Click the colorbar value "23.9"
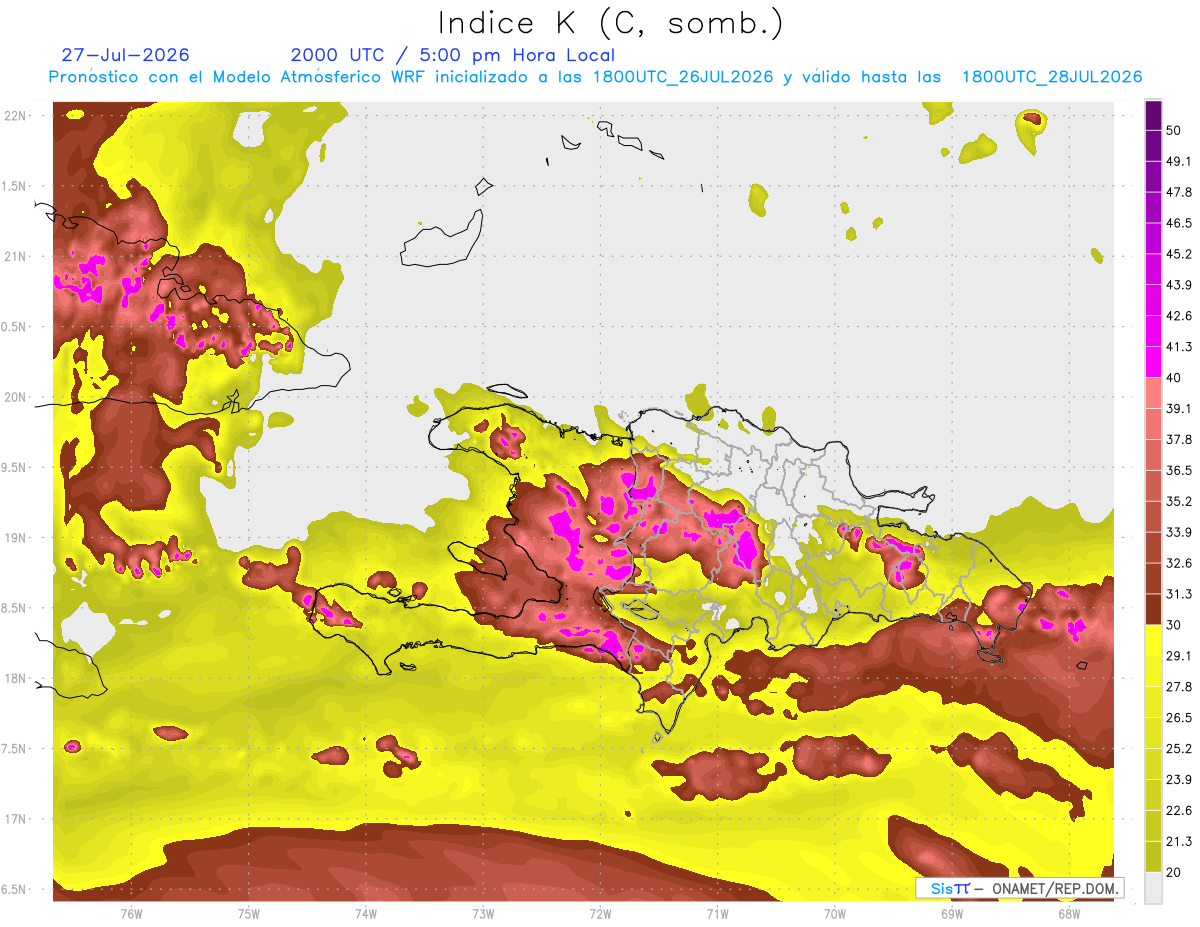Image resolution: width=1200 pixels, height=927 pixels. [1179, 780]
